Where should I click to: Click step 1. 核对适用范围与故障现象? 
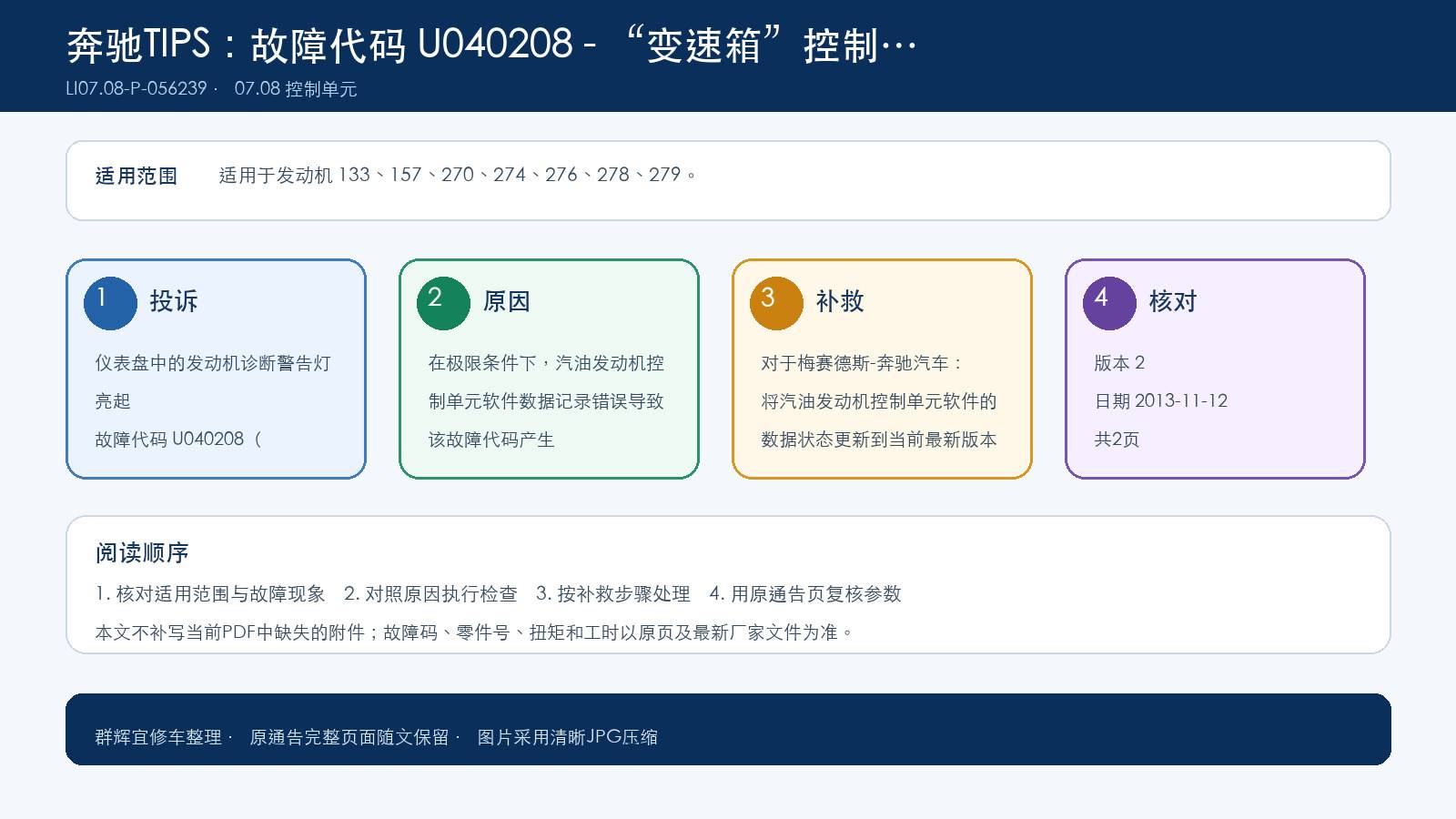click(210, 594)
